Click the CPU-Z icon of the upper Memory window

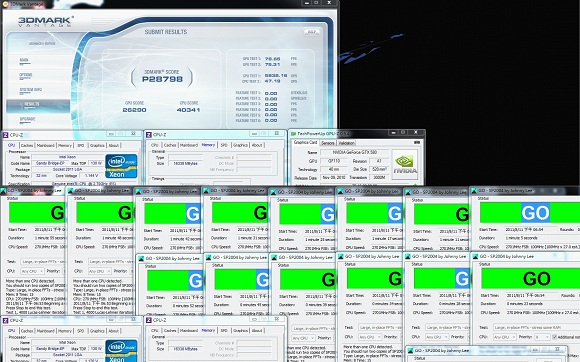pyautogui.click(x=149, y=135)
